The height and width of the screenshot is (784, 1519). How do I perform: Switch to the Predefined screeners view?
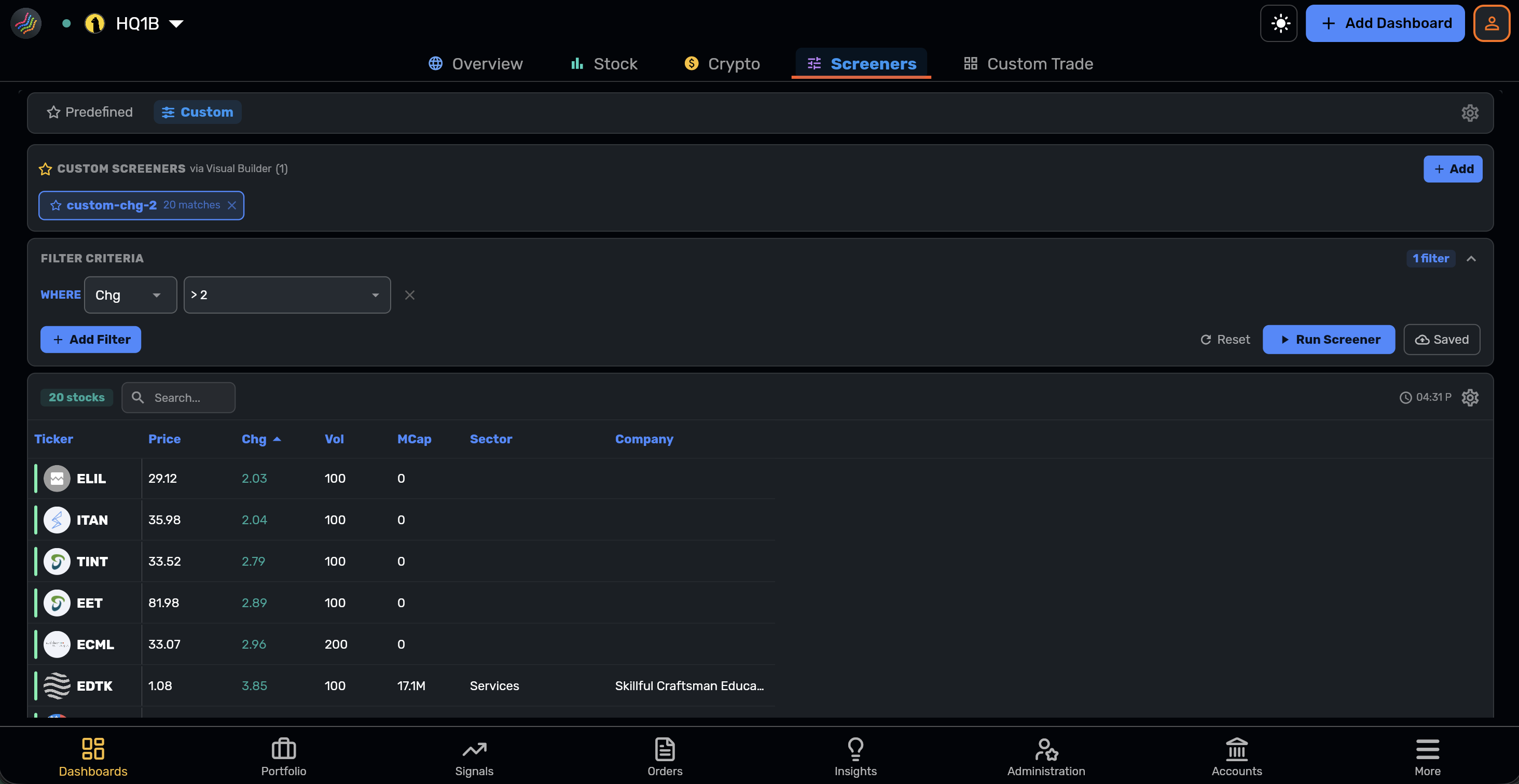[90, 112]
